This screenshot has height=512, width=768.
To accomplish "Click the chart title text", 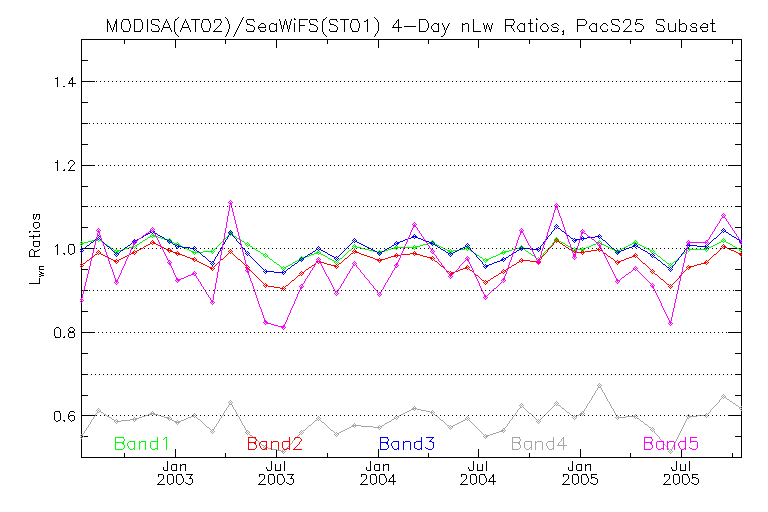I will click(410, 25).
